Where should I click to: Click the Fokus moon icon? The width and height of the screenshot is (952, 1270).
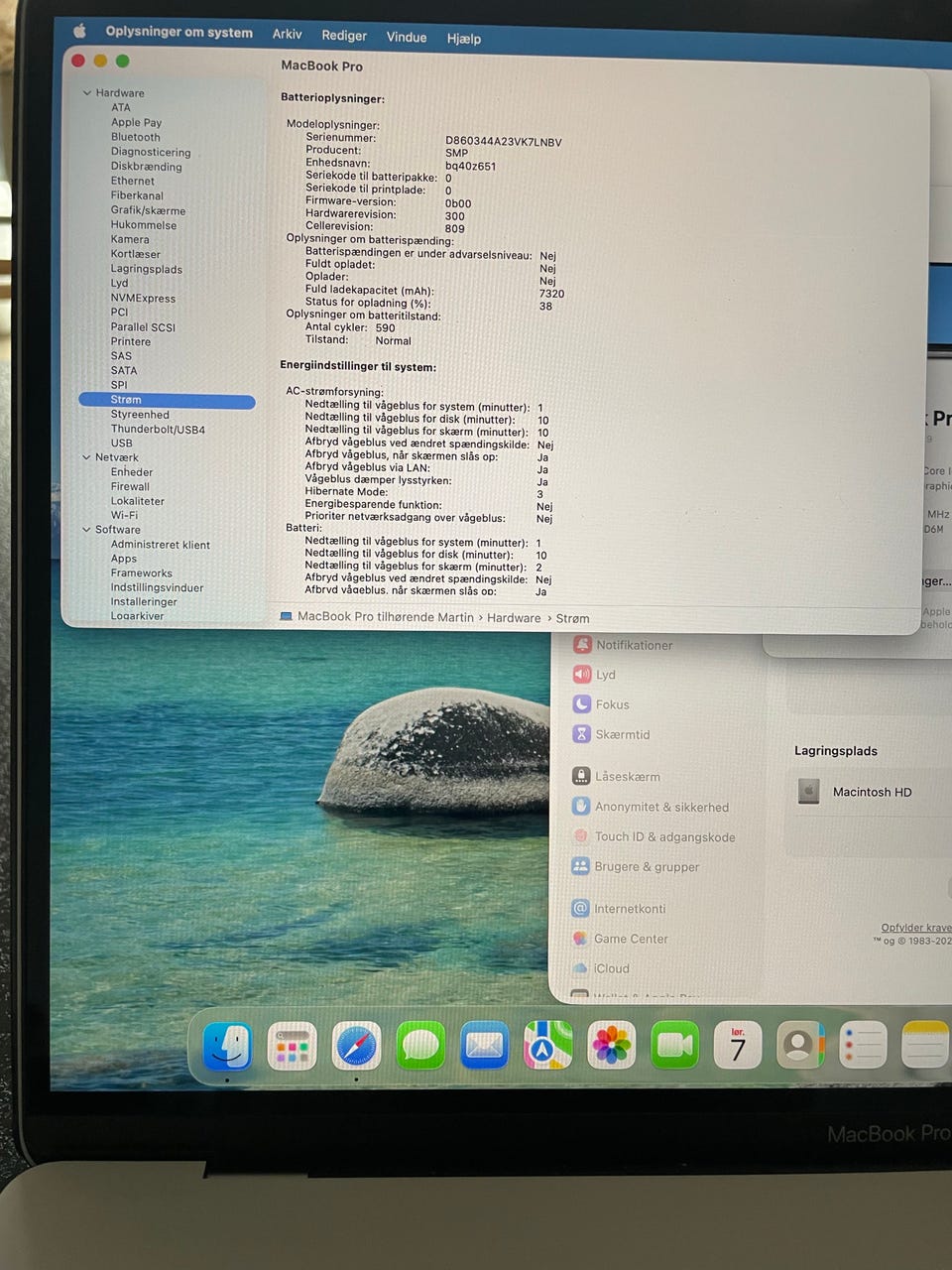coord(582,704)
